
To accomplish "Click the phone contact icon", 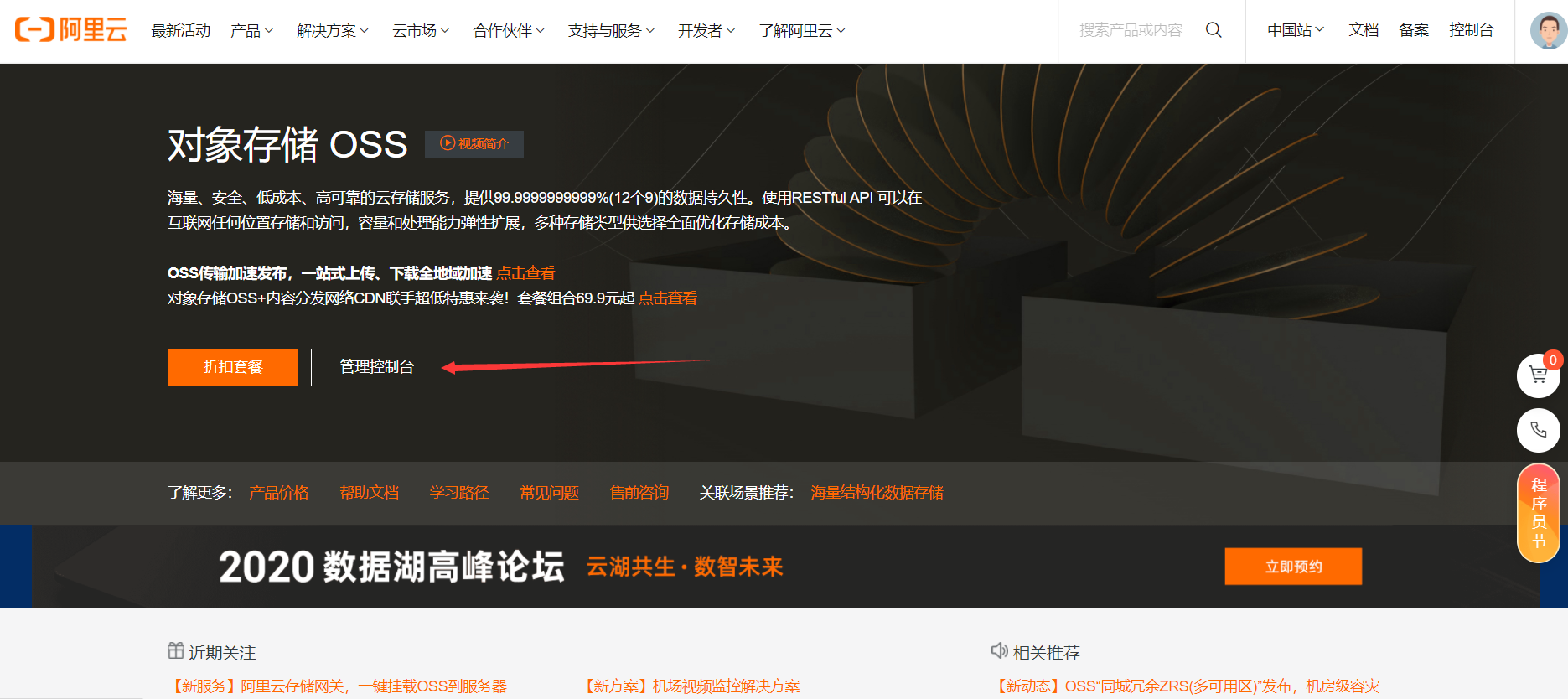I will 1538,430.
